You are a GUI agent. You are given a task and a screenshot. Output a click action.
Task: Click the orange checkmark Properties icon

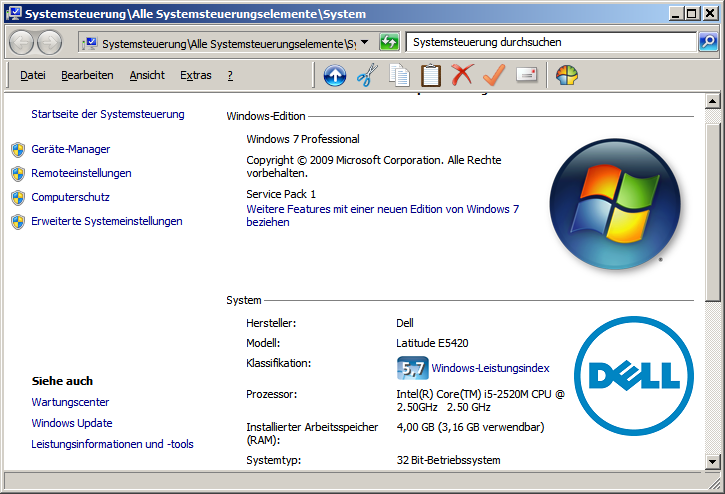(494, 75)
